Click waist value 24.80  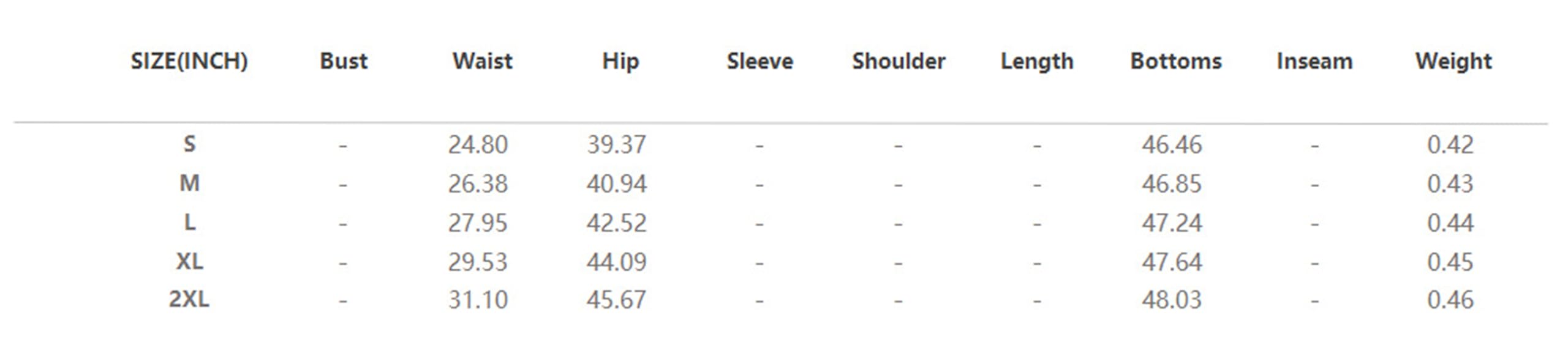pyautogui.click(x=478, y=145)
